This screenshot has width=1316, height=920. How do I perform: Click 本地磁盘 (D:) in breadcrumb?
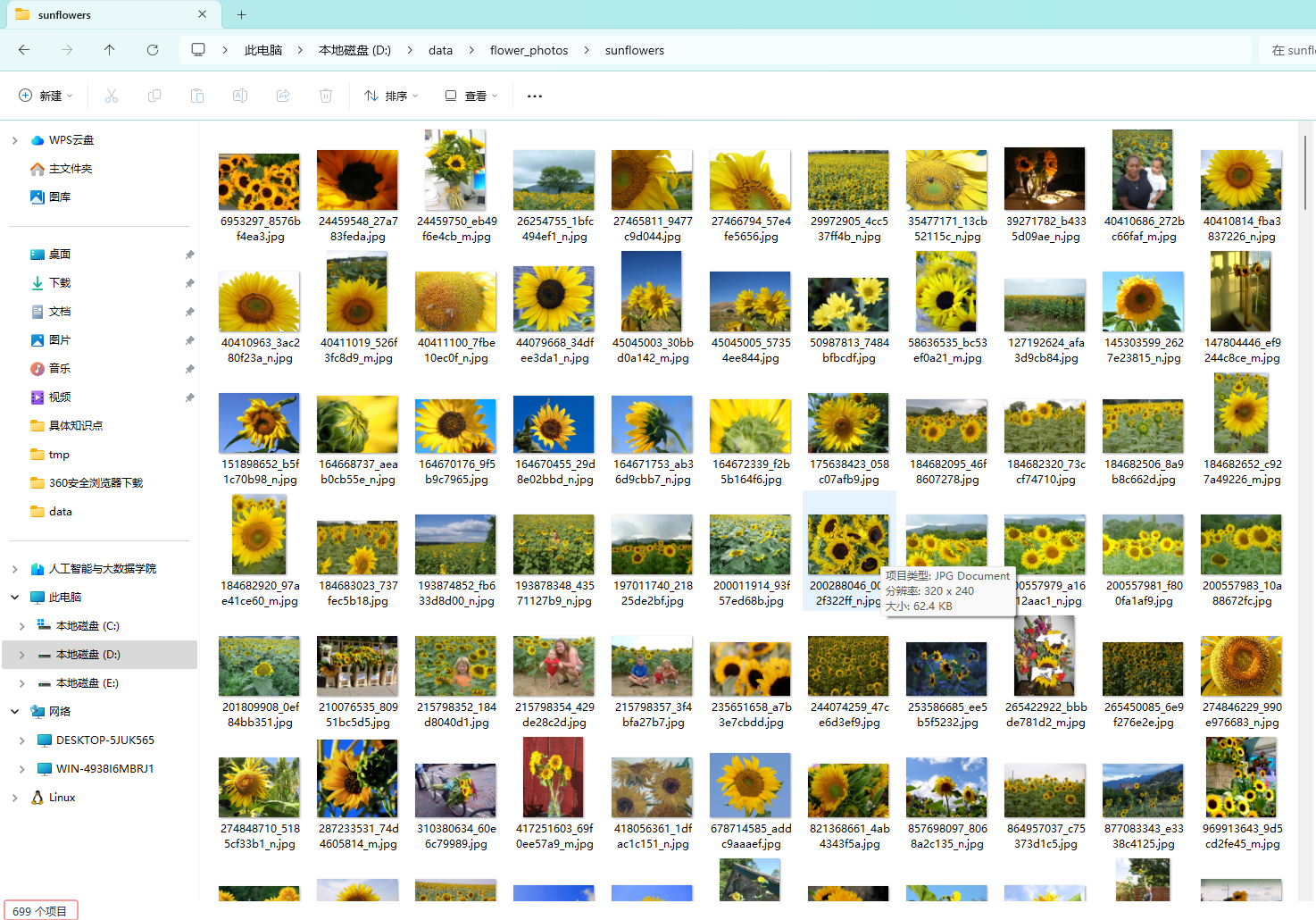tap(354, 50)
